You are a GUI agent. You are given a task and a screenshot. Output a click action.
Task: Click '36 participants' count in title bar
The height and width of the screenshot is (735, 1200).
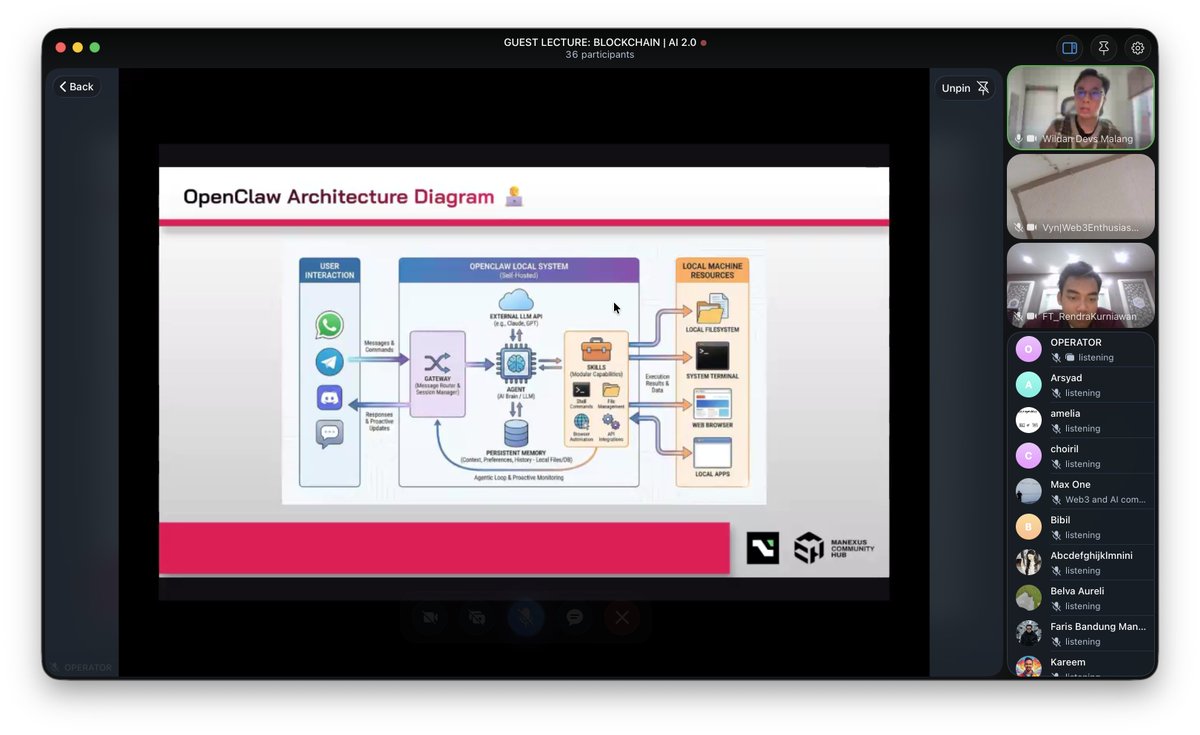tap(599, 55)
